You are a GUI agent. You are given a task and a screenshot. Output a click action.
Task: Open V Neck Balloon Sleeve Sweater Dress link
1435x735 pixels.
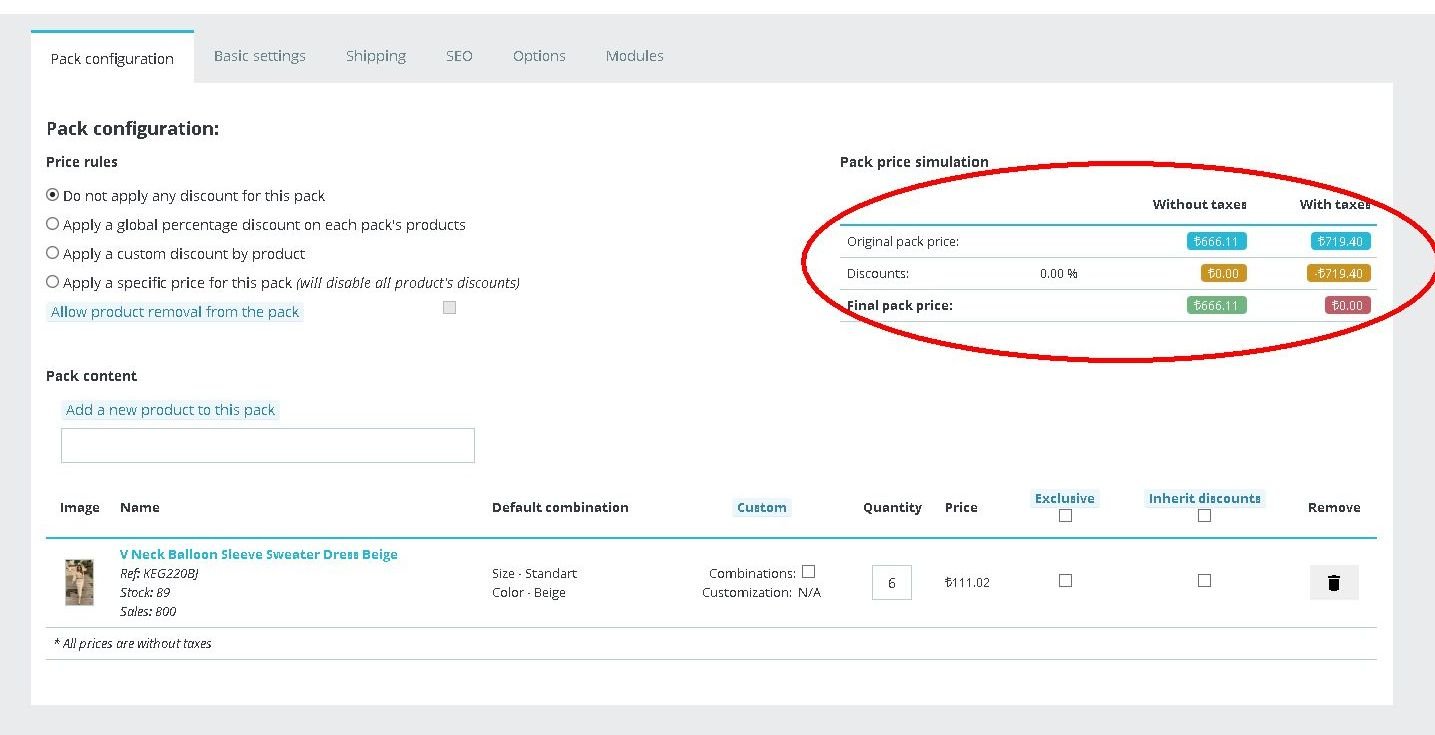258,554
